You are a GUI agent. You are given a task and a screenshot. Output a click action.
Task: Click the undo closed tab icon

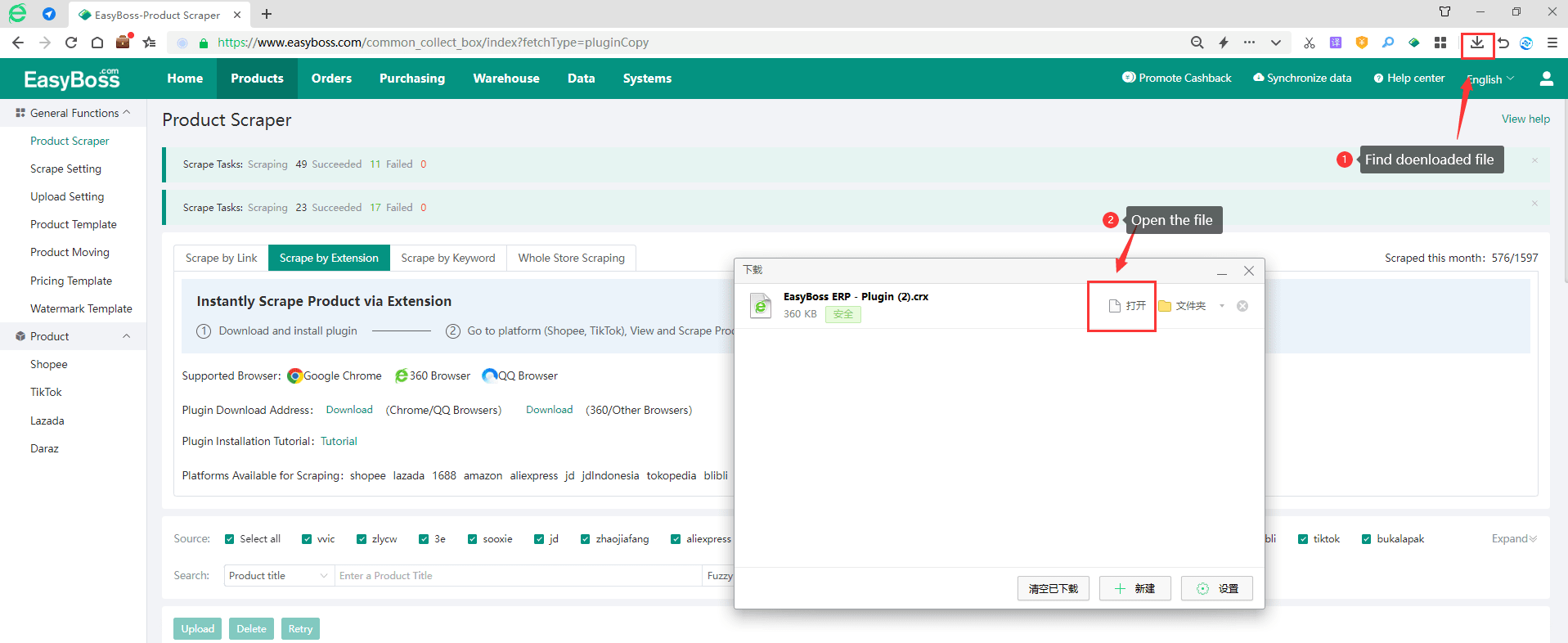point(1503,43)
